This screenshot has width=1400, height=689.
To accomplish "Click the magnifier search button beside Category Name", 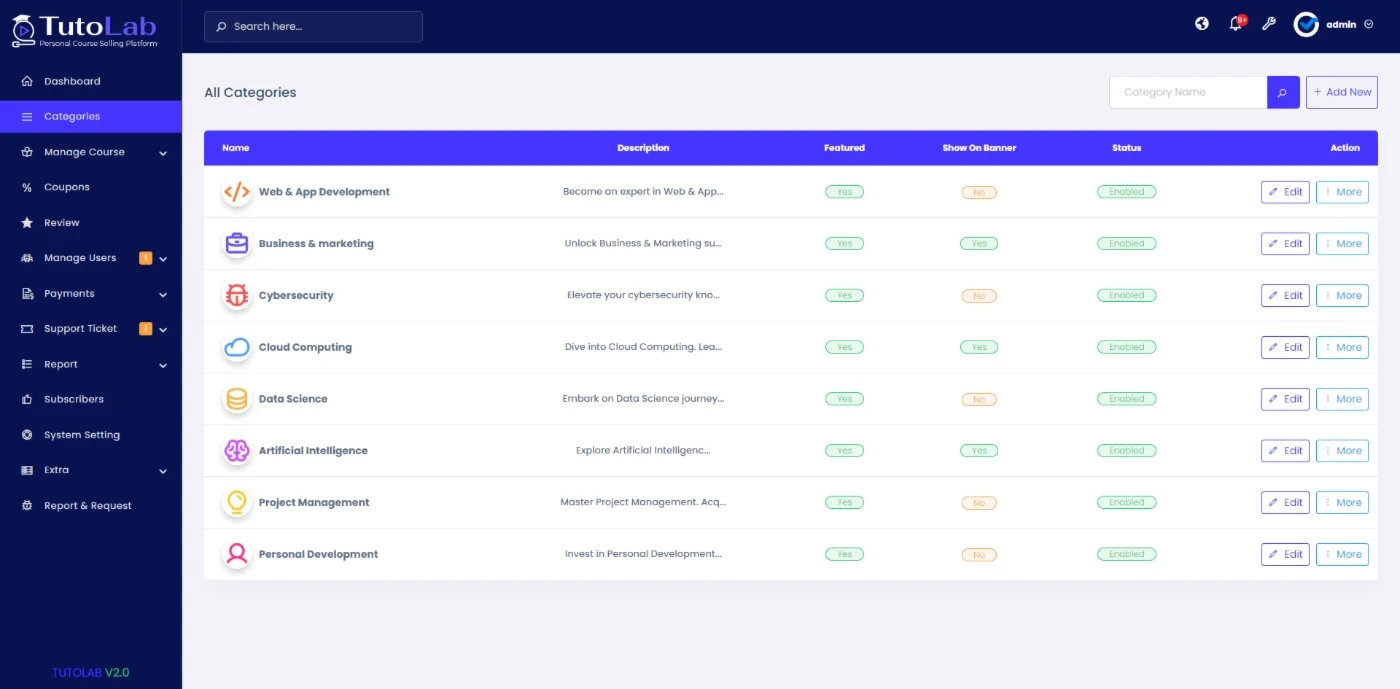I will pos(1283,92).
